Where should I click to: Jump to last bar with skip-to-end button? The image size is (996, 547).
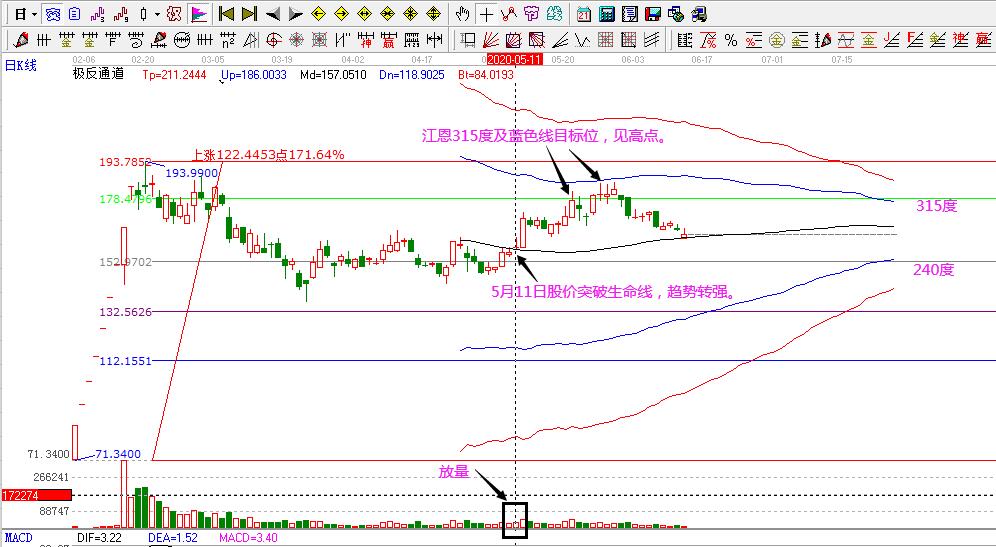point(249,14)
